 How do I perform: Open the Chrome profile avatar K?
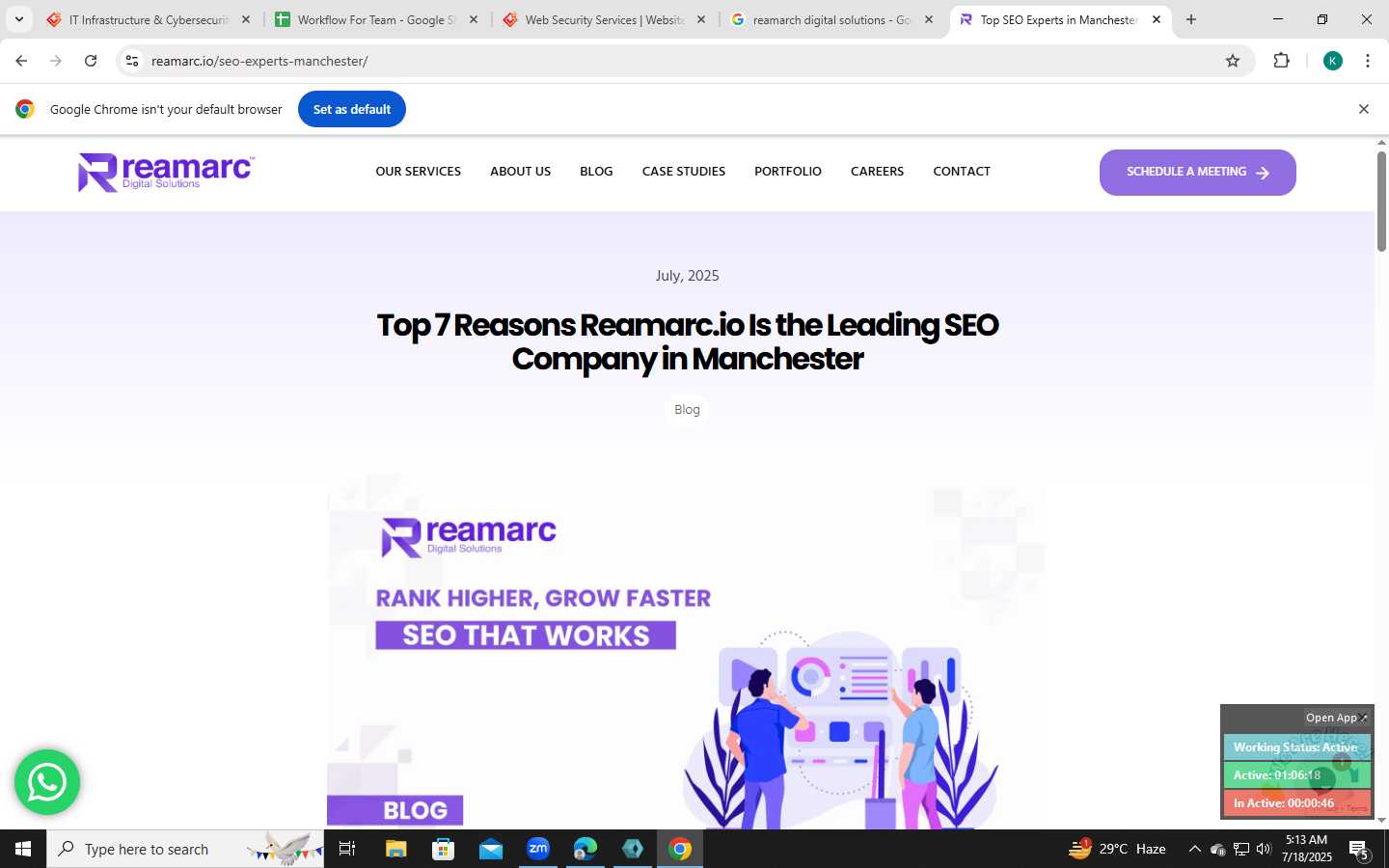[1333, 61]
